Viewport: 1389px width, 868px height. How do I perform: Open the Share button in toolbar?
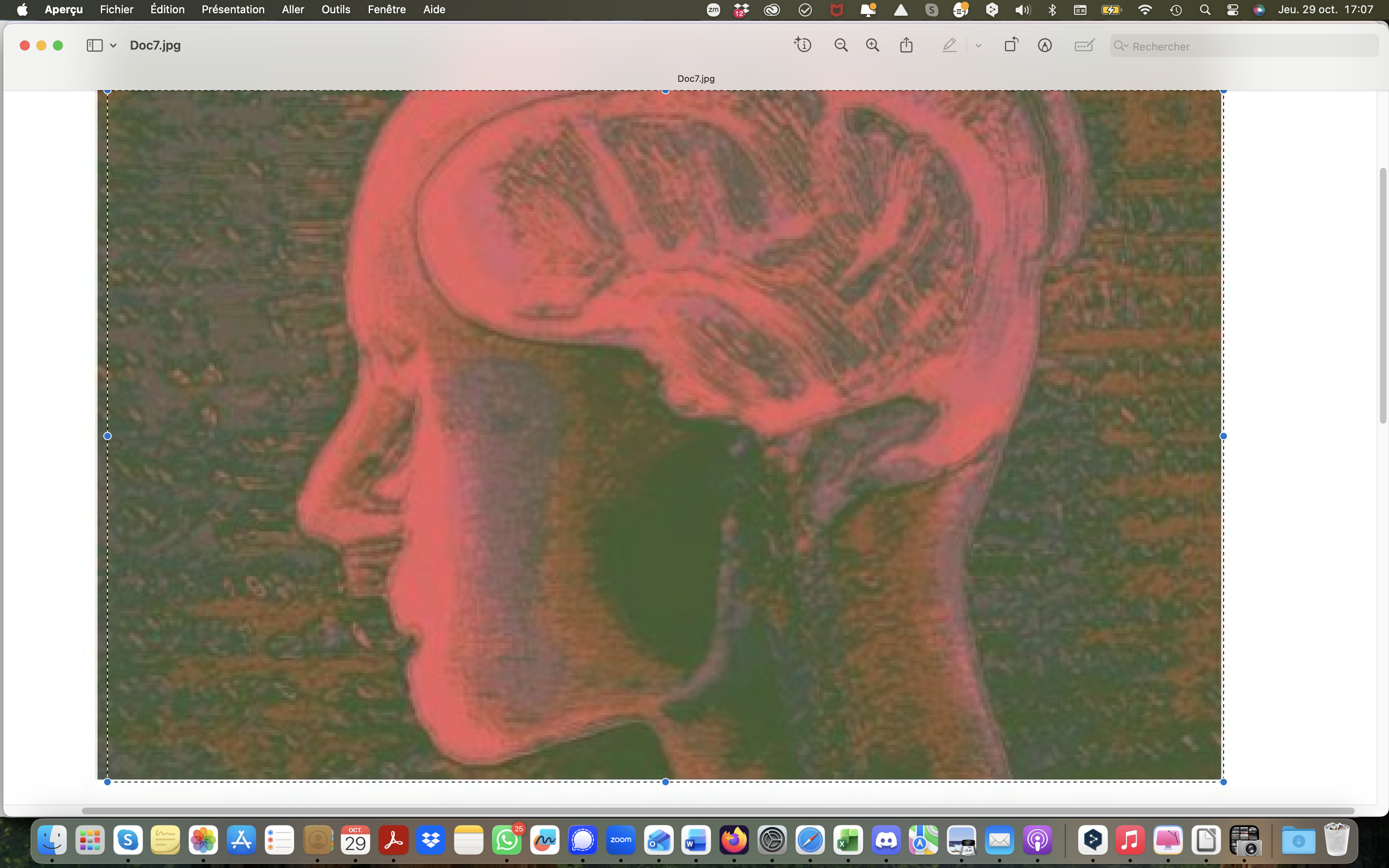click(x=906, y=45)
